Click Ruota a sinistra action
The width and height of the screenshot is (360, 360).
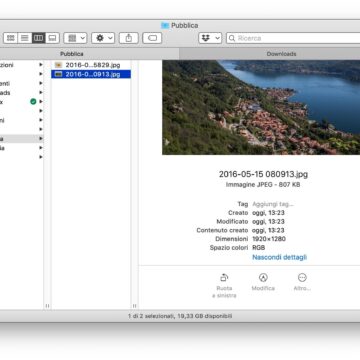pos(224,285)
